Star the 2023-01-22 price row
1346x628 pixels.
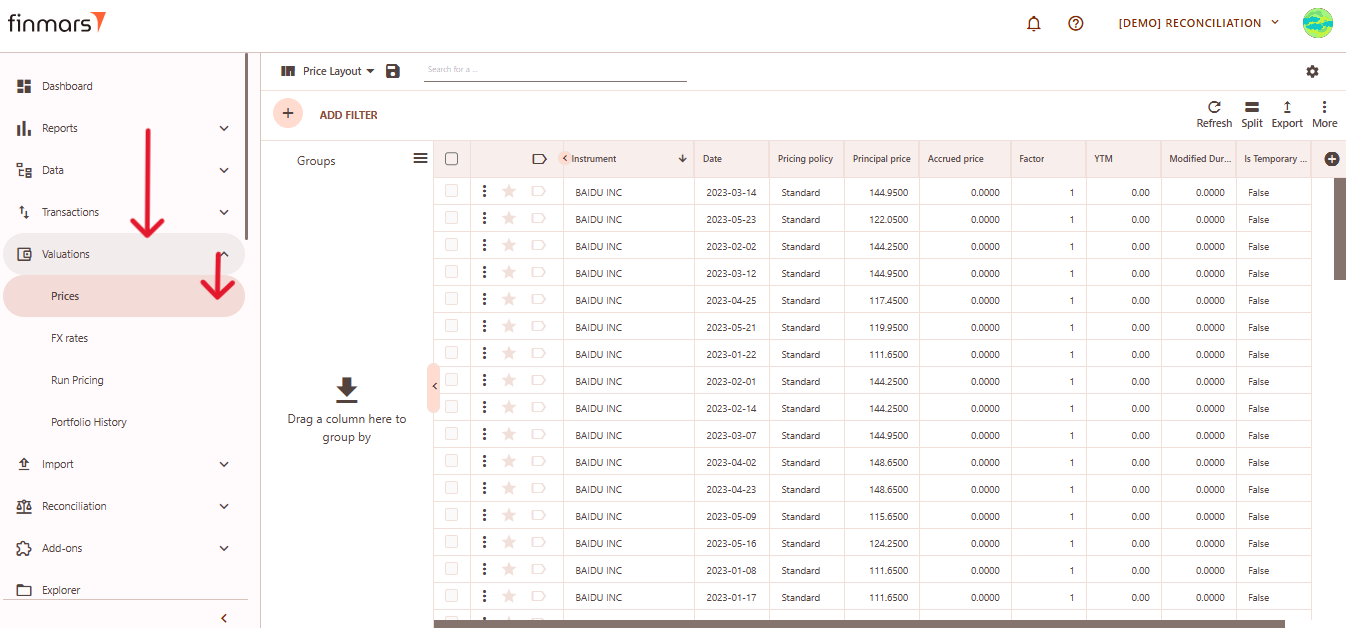point(509,354)
